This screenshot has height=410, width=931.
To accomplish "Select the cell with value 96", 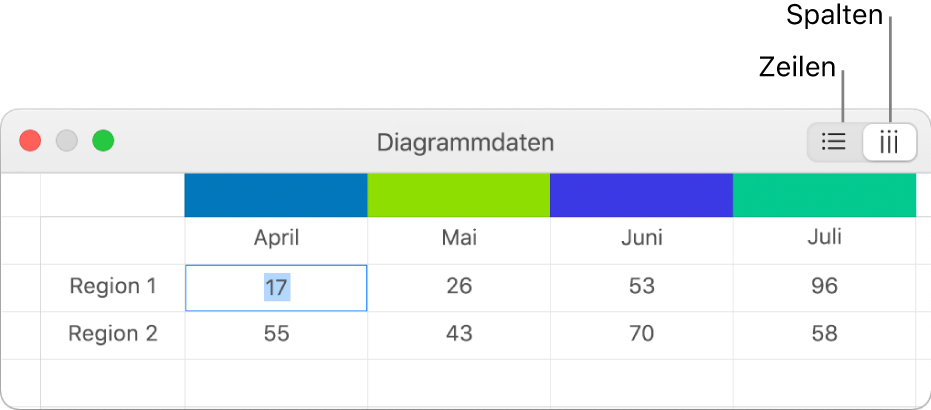I will (824, 287).
